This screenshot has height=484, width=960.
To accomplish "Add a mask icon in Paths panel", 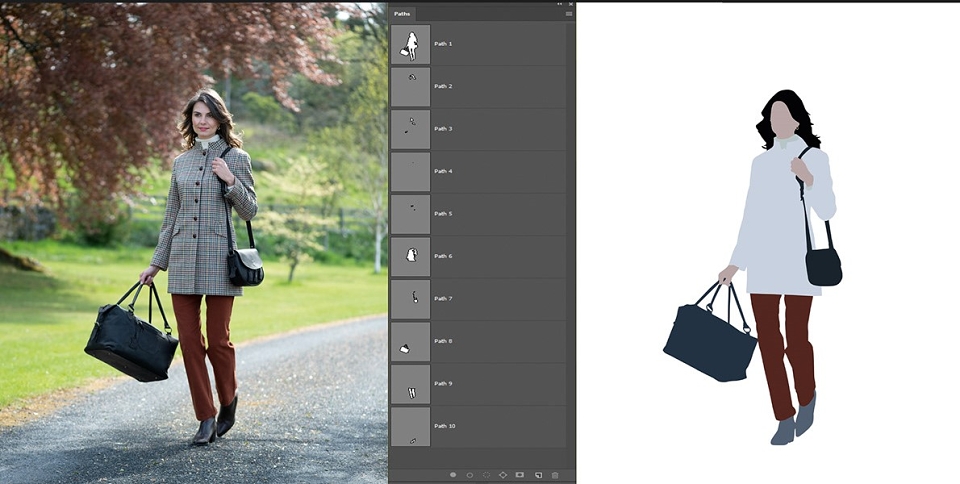I will (x=520, y=475).
